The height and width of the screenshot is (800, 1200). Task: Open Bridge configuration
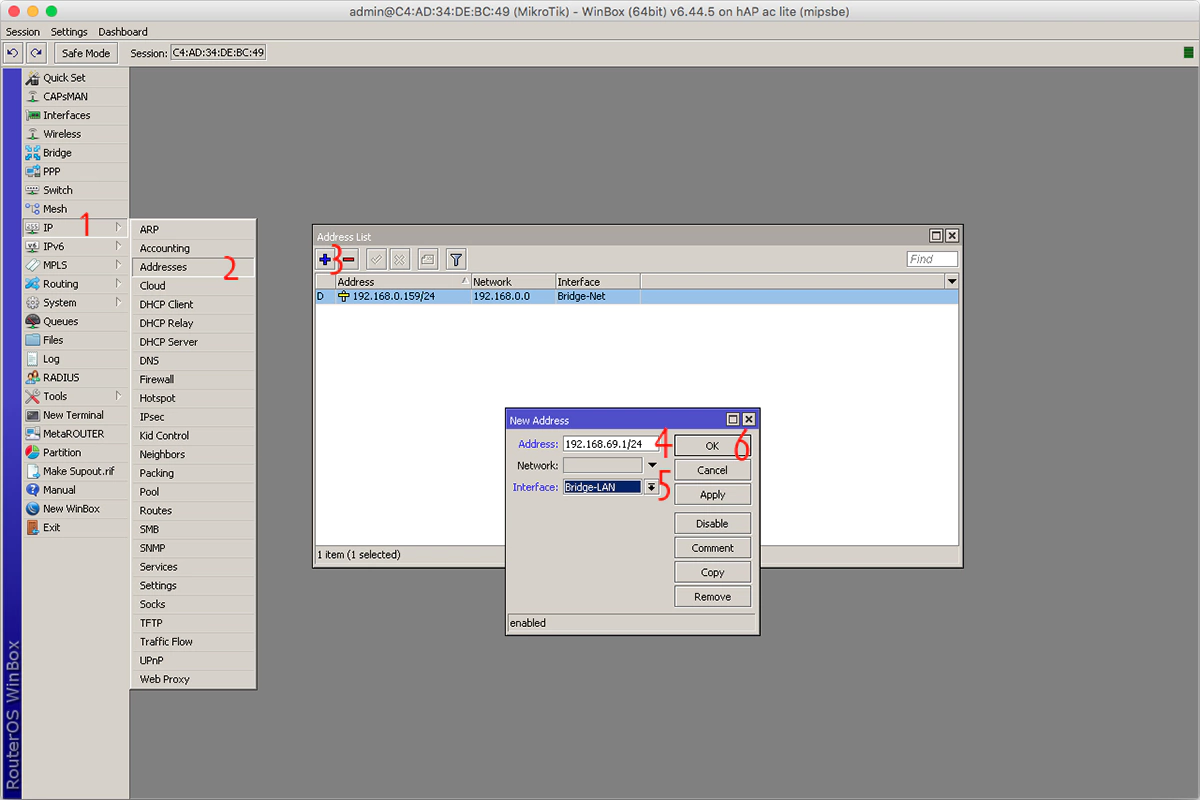76,153
